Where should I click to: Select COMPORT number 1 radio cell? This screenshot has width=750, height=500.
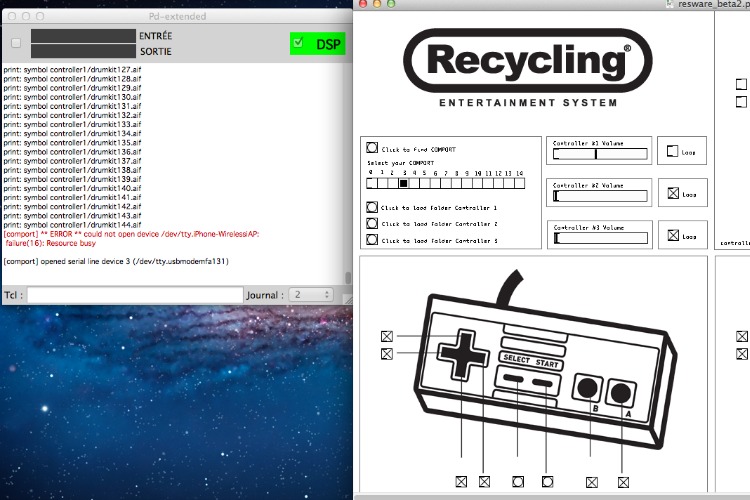pos(382,183)
